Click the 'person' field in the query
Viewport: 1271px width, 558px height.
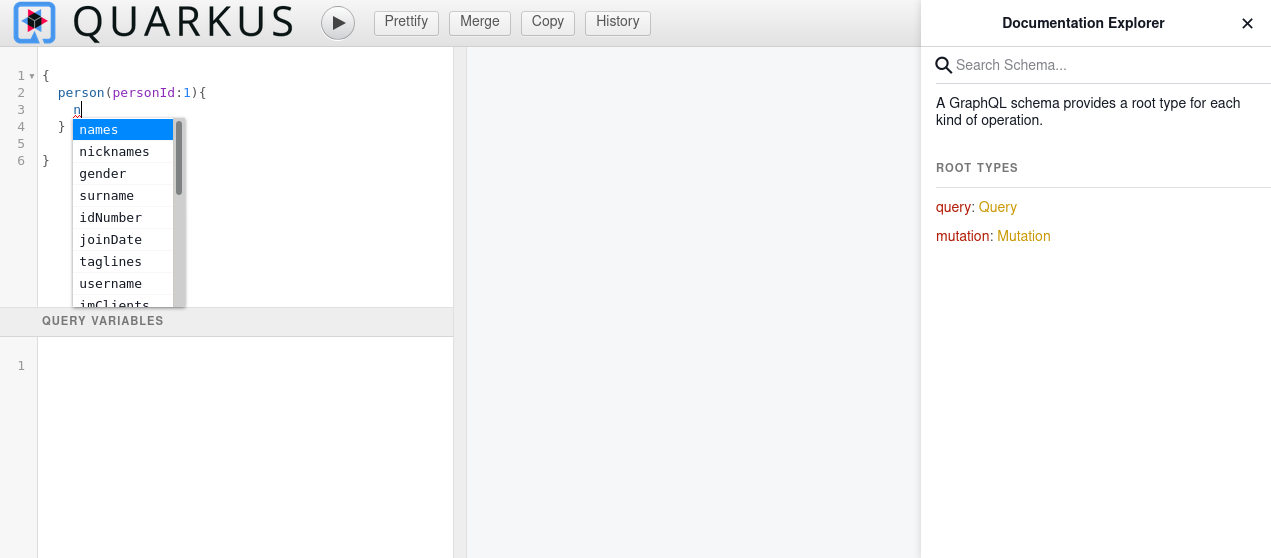tap(81, 93)
